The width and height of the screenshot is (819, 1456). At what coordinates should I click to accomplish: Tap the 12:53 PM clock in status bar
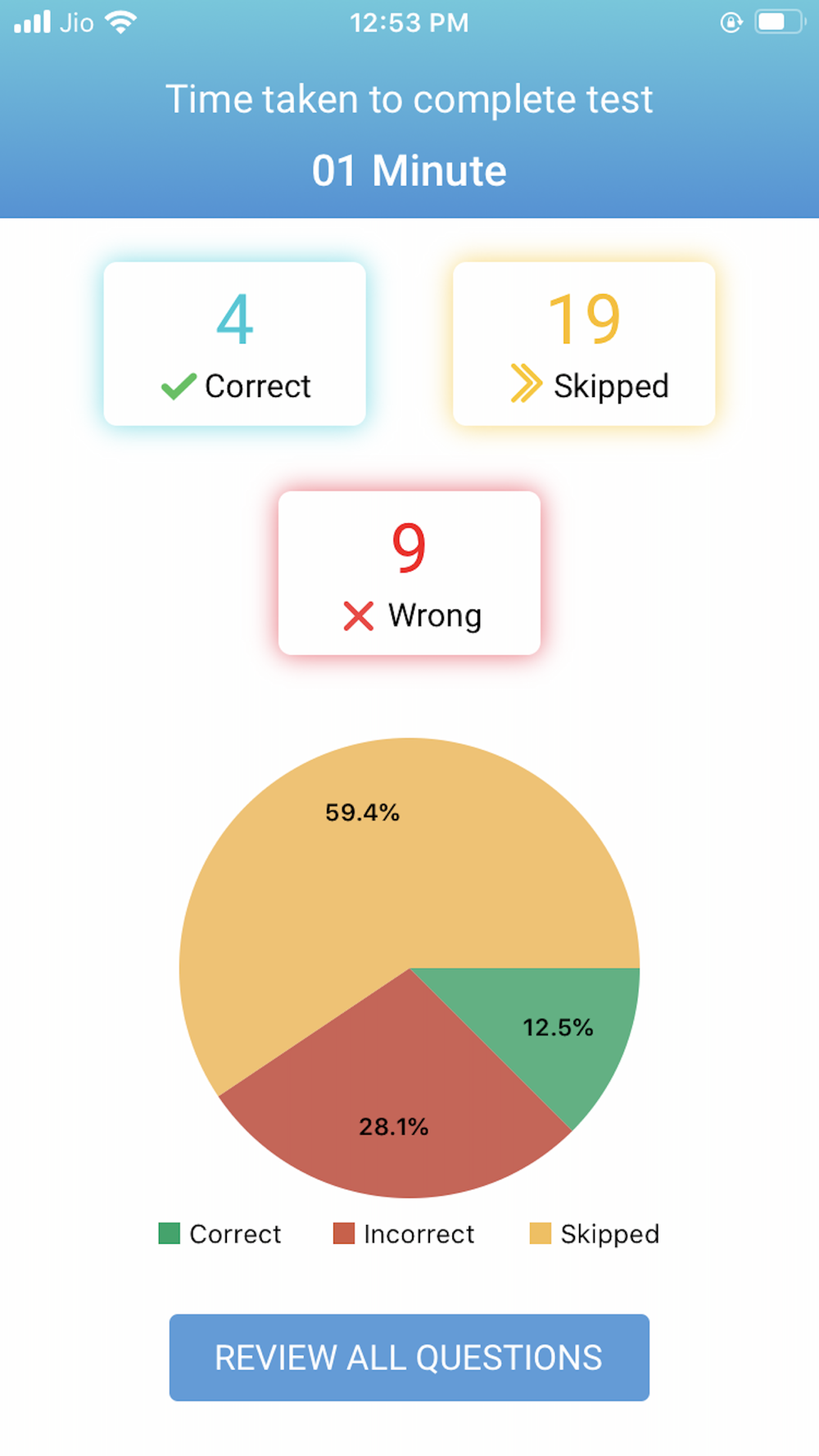coord(409,23)
